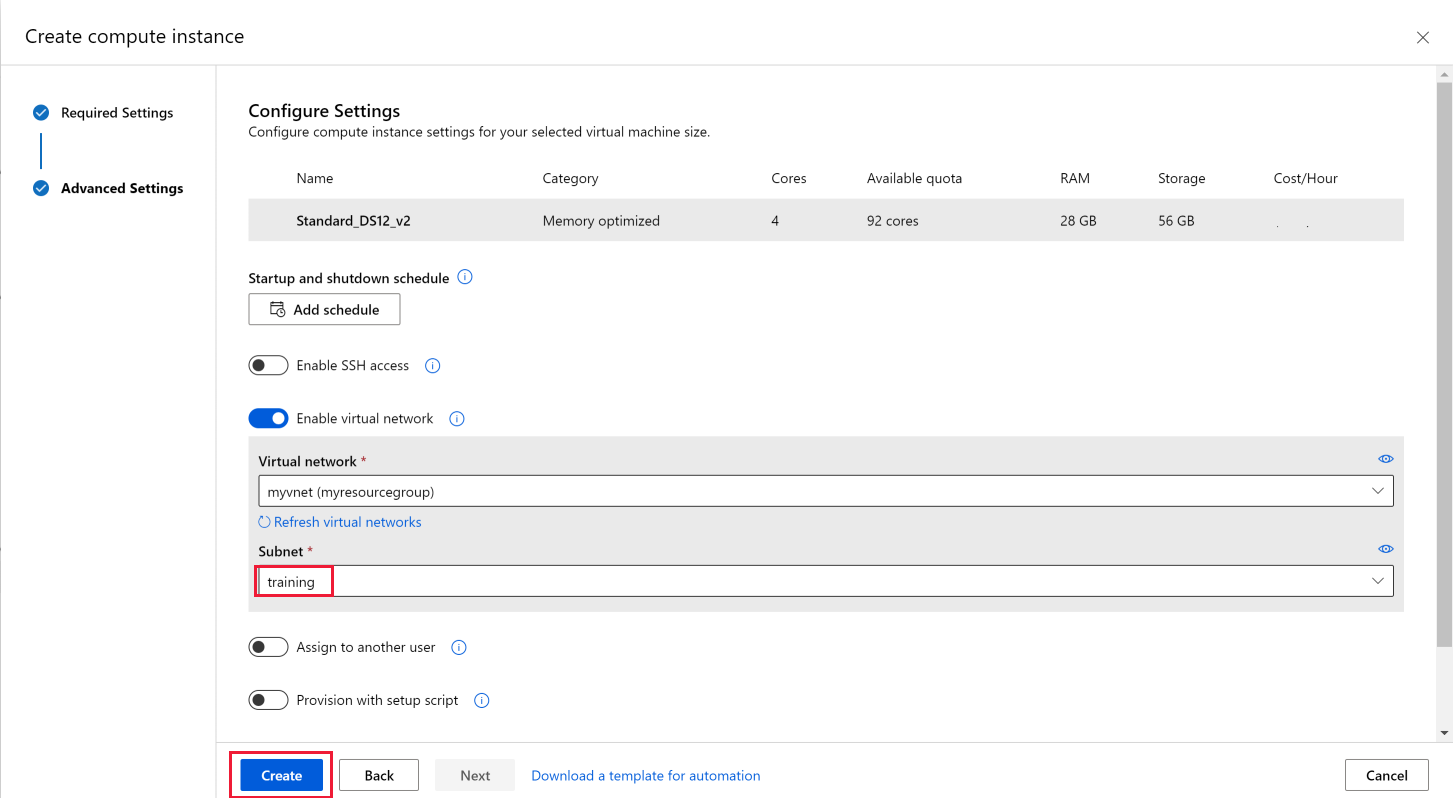
Task: Click info icon beside Assign to another user
Action: (x=459, y=648)
